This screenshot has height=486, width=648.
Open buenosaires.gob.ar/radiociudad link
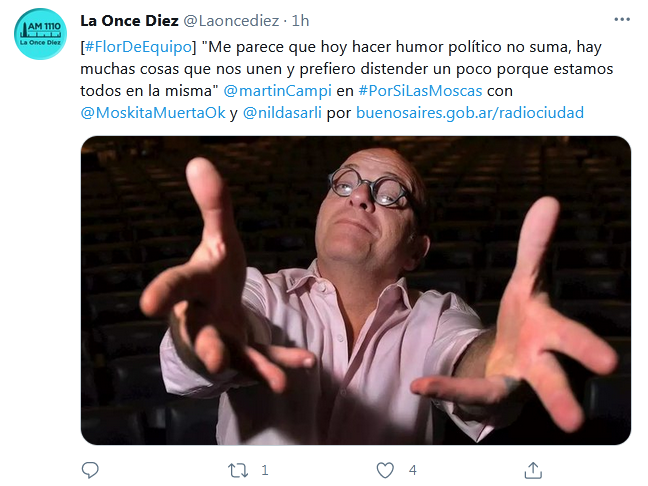click(x=470, y=112)
